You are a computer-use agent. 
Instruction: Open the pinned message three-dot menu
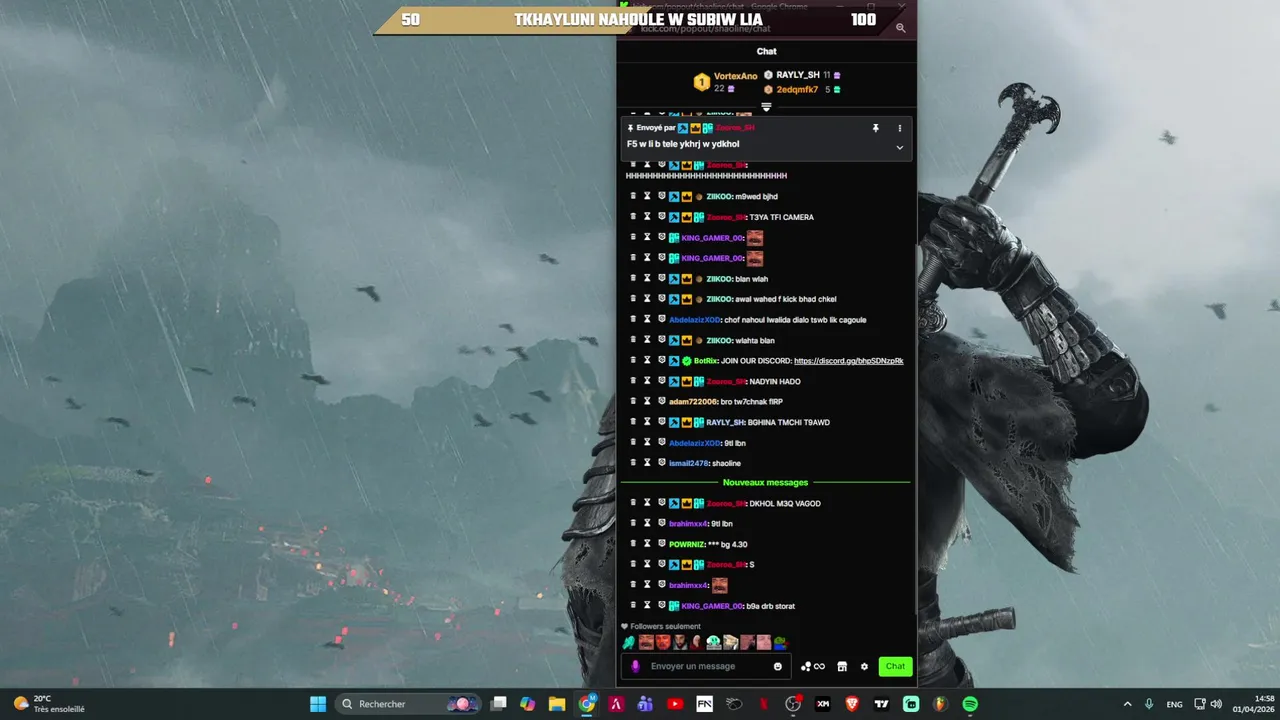tap(899, 128)
